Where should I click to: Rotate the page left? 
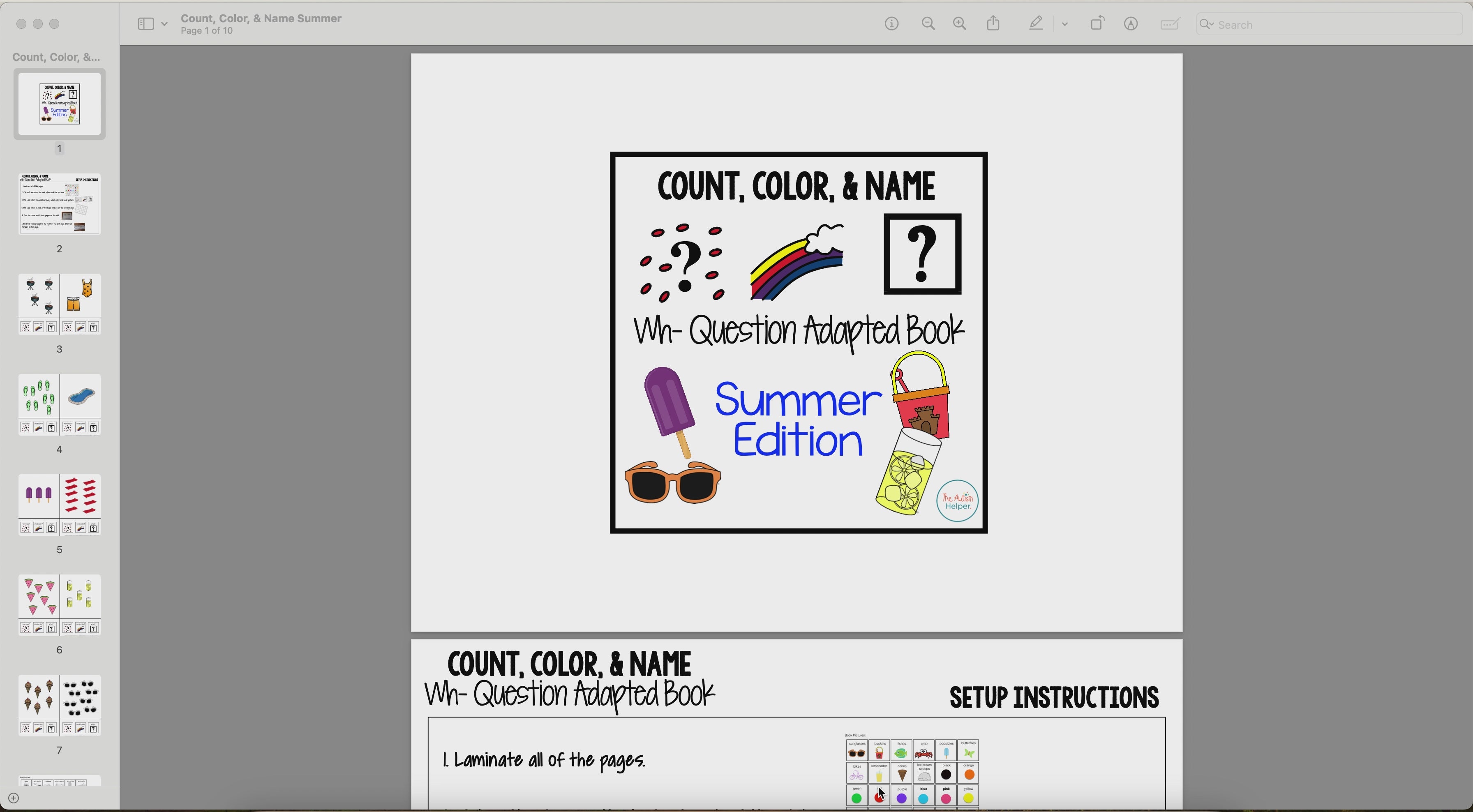click(x=1097, y=23)
